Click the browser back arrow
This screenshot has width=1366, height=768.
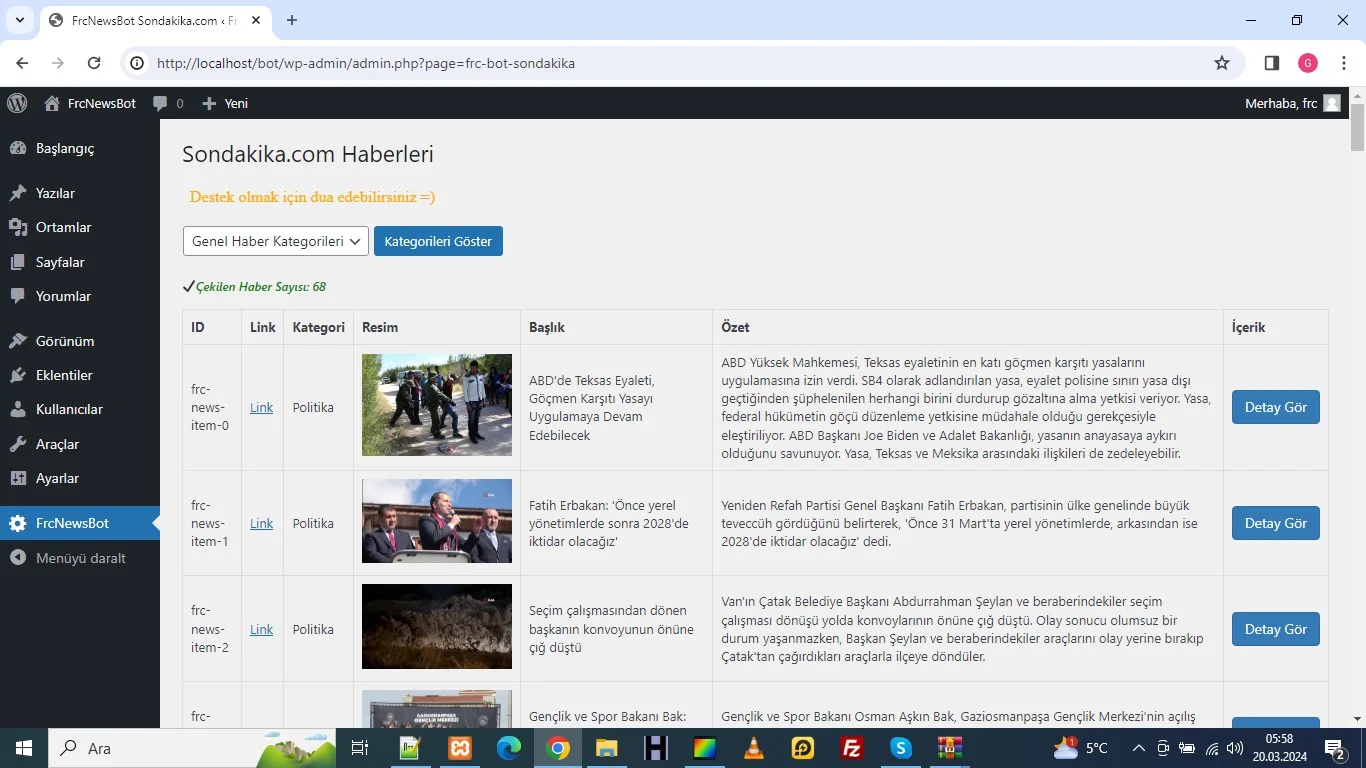[22, 63]
